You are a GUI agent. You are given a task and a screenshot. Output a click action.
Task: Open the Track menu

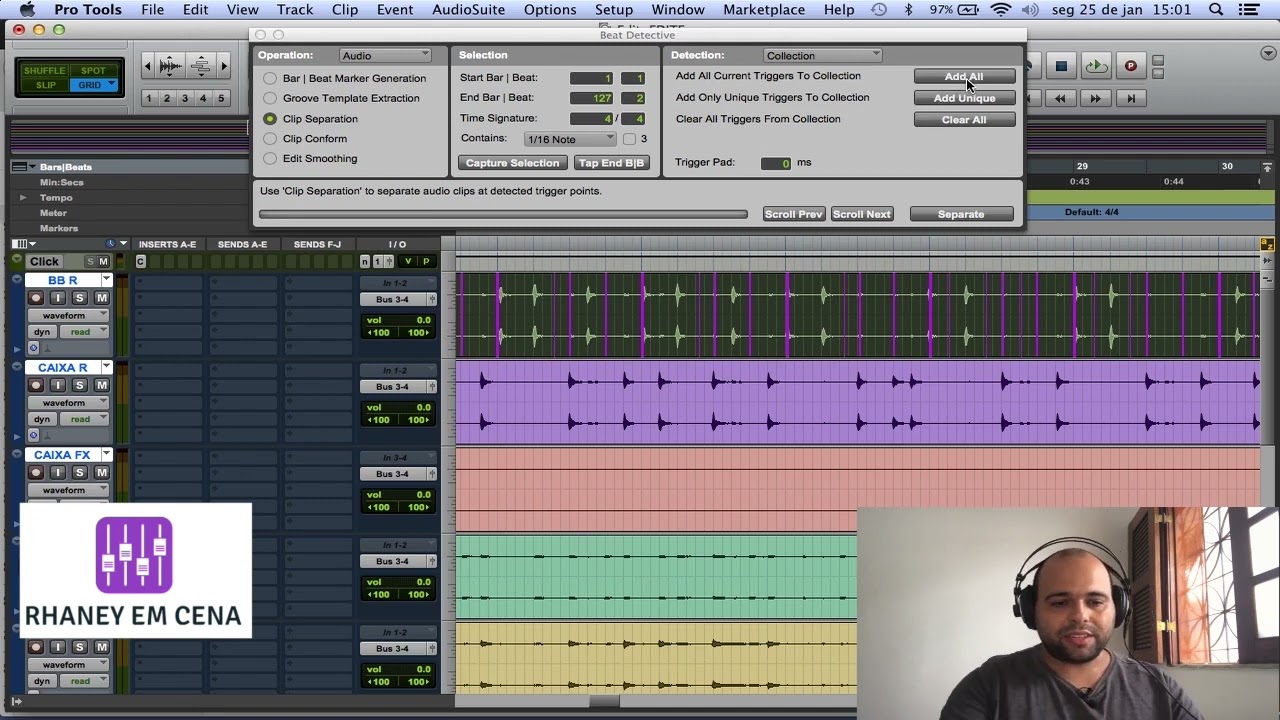point(295,10)
